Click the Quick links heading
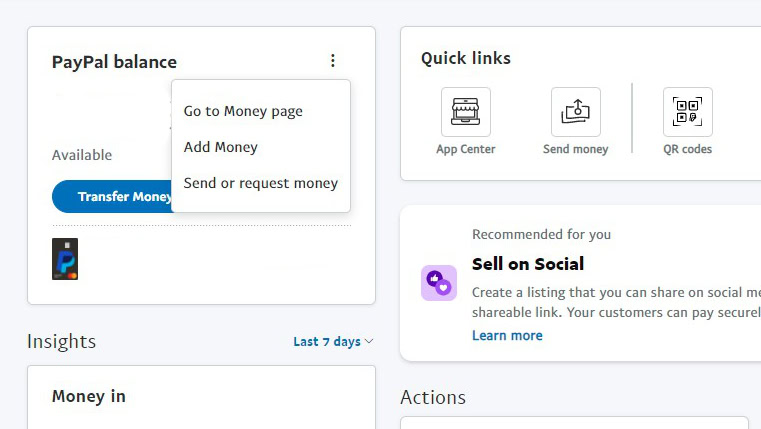Screen dimensions: 761x429 click(x=466, y=58)
